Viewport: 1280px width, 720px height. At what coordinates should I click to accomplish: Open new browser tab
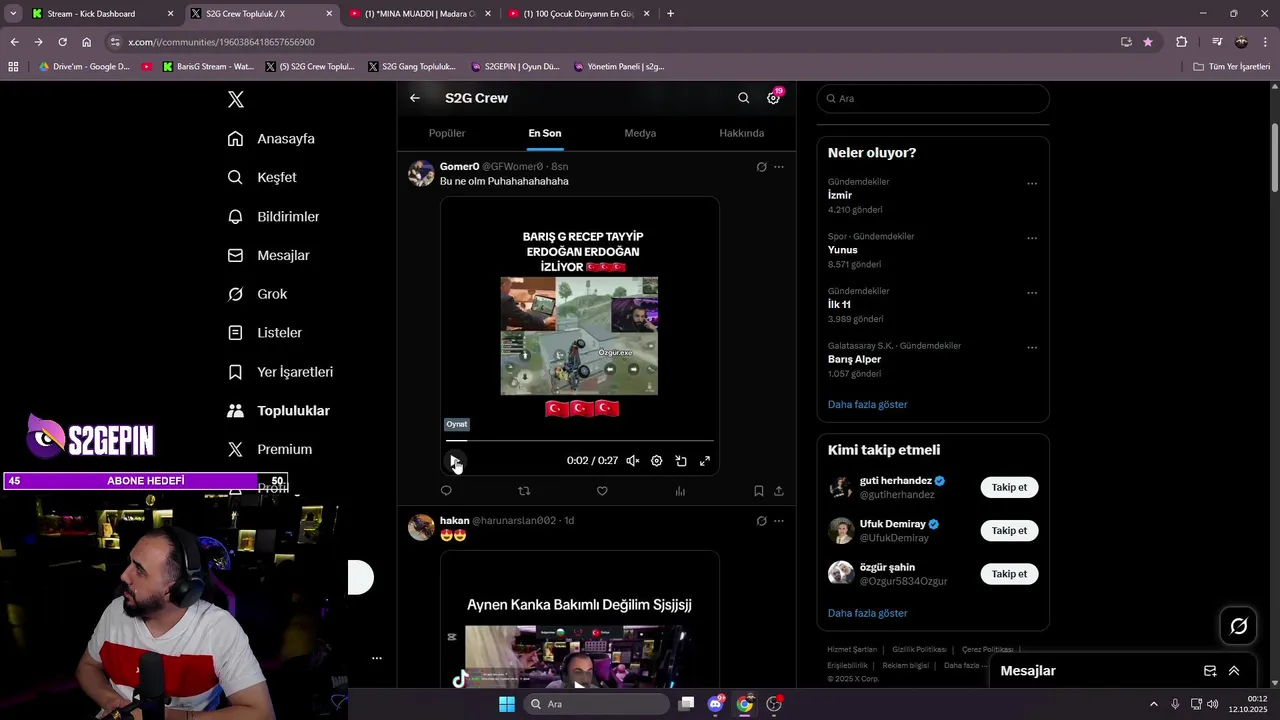(x=670, y=14)
